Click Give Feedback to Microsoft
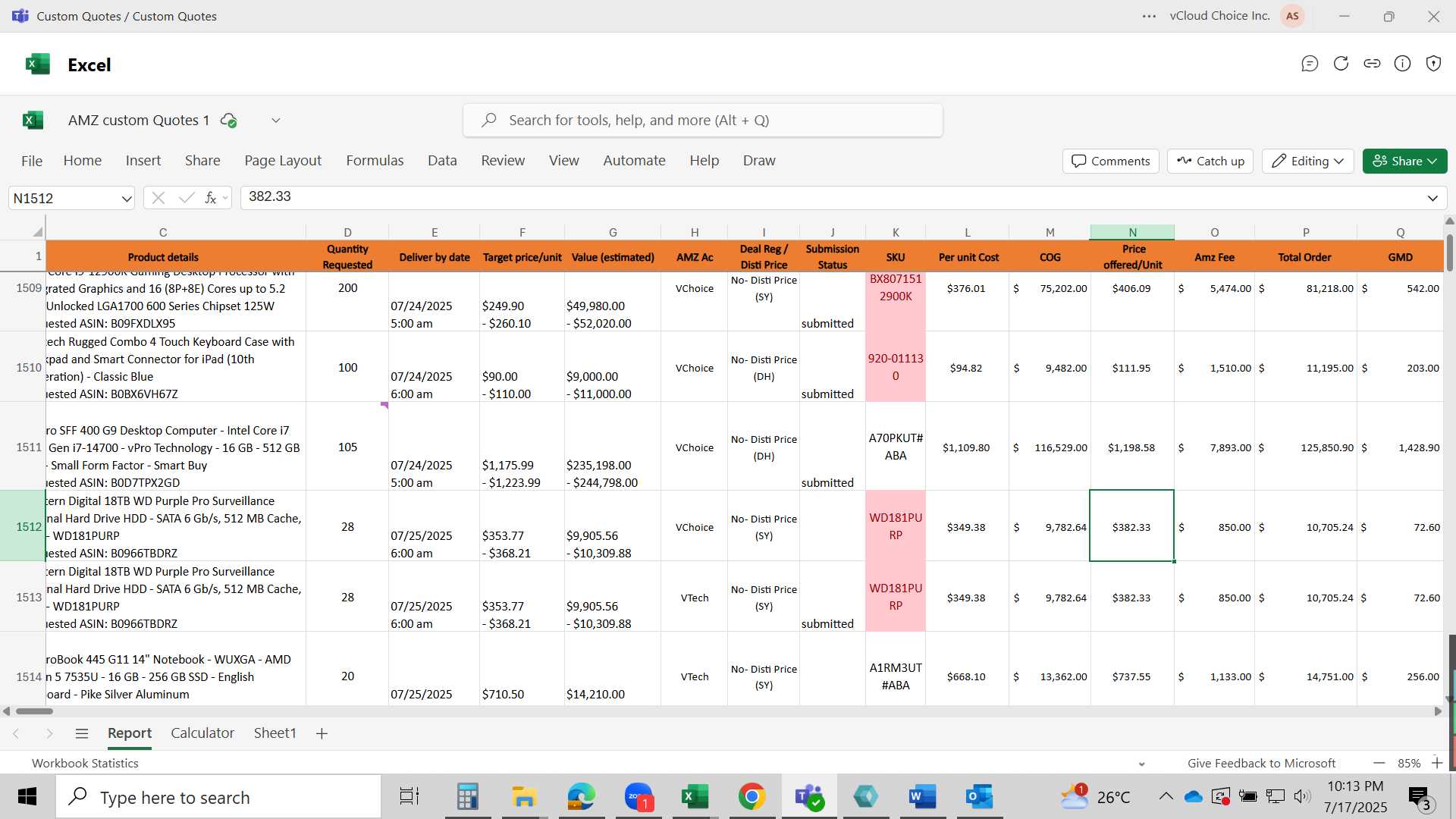1456x819 pixels. (x=1261, y=763)
